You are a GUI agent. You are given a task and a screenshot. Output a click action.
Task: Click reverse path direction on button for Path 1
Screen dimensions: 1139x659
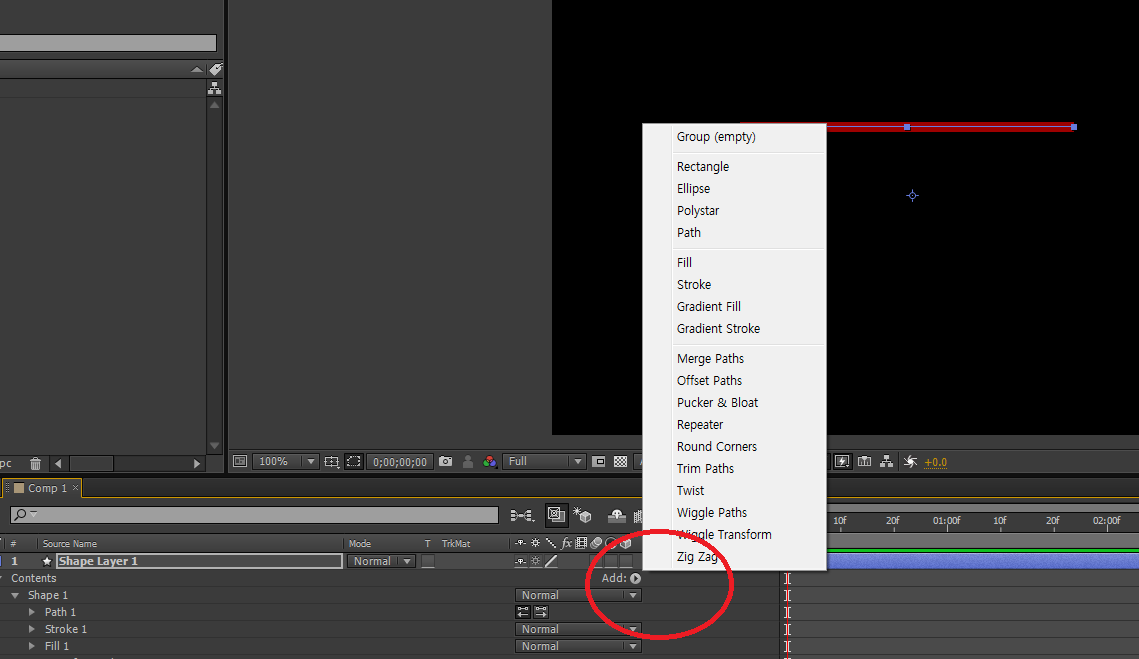[x=540, y=612]
